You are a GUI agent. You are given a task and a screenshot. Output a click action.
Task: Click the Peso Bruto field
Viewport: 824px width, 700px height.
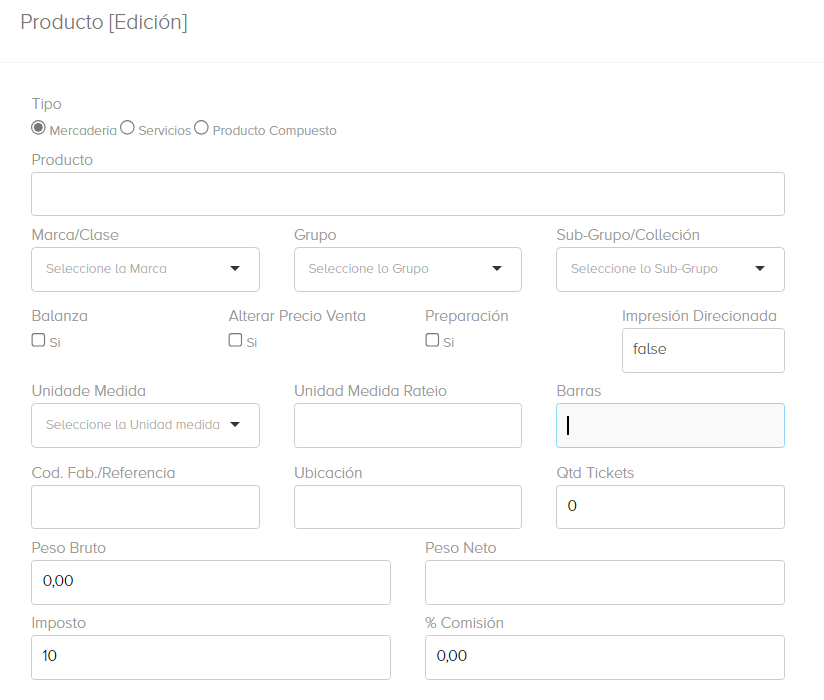[210, 582]
